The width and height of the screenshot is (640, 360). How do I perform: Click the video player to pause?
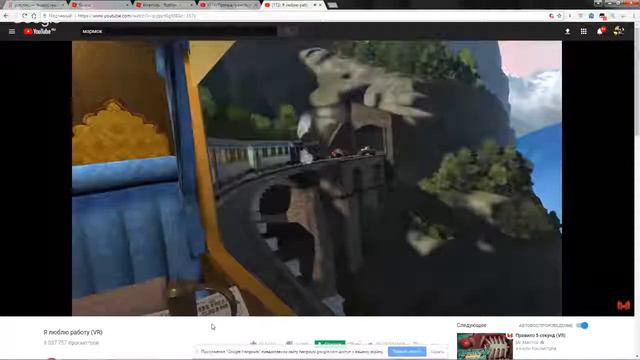(x=317, y=178)
